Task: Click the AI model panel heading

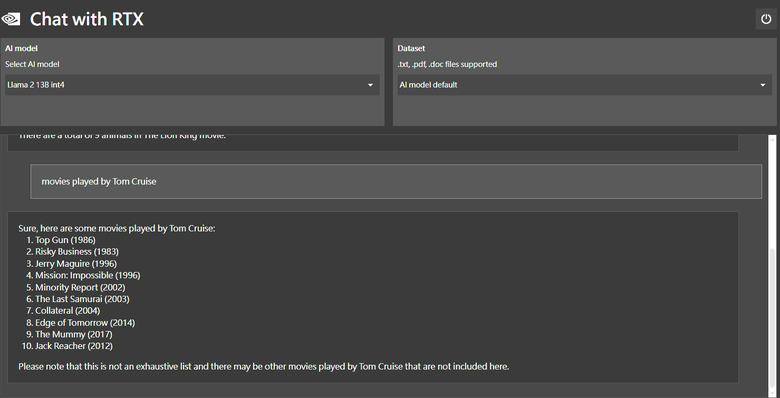Action: click(x=21, y=48)
